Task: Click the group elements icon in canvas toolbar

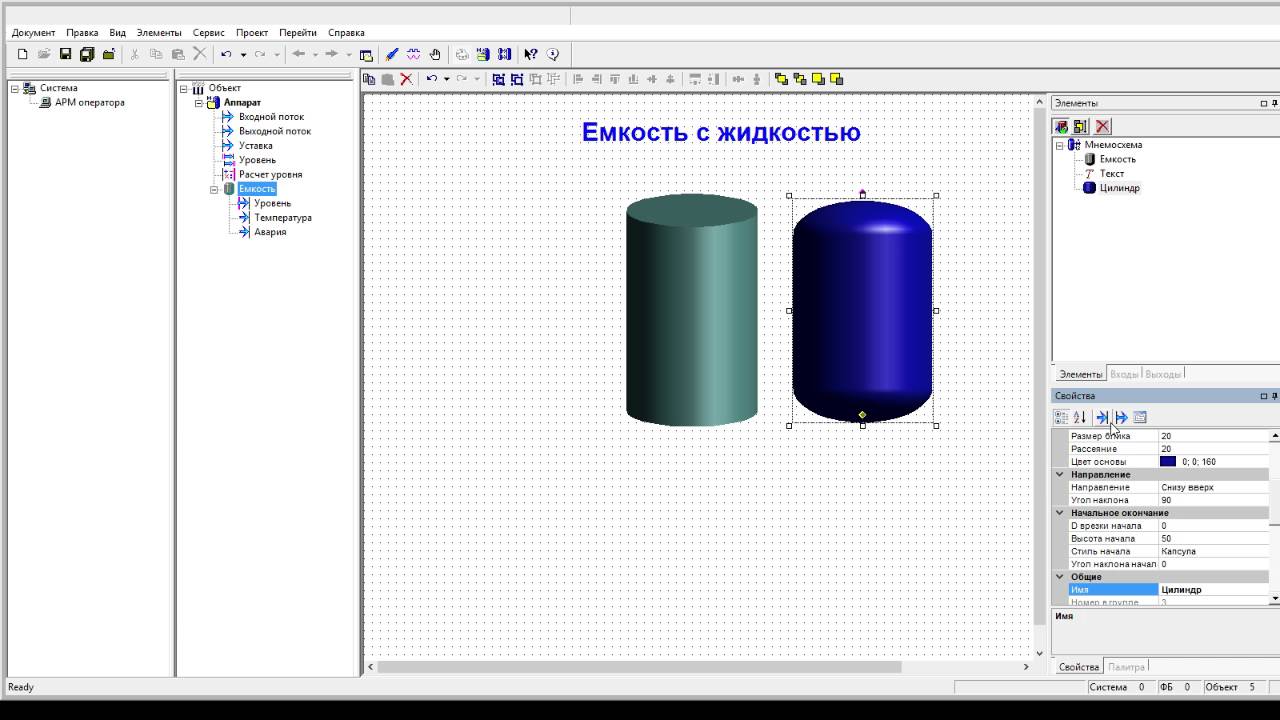Action: 498,79
